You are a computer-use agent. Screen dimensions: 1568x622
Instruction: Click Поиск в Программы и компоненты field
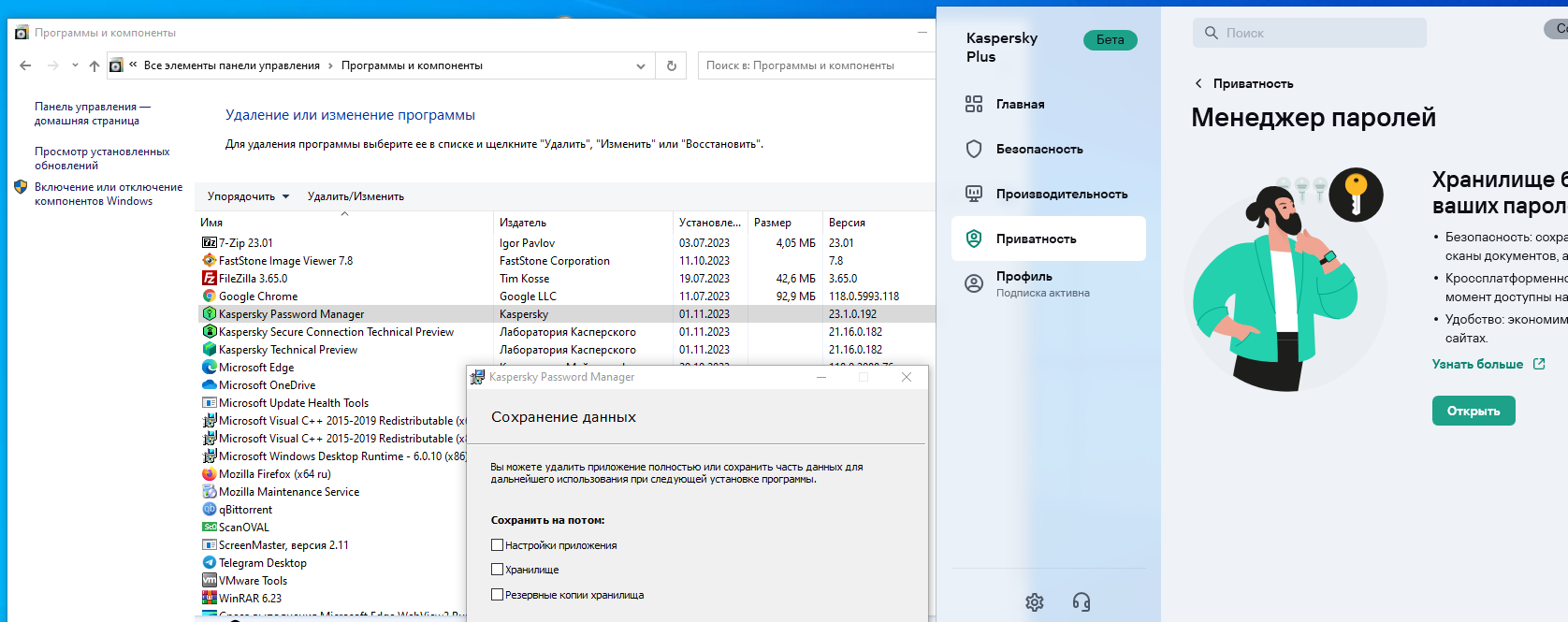tap(816, 65)
